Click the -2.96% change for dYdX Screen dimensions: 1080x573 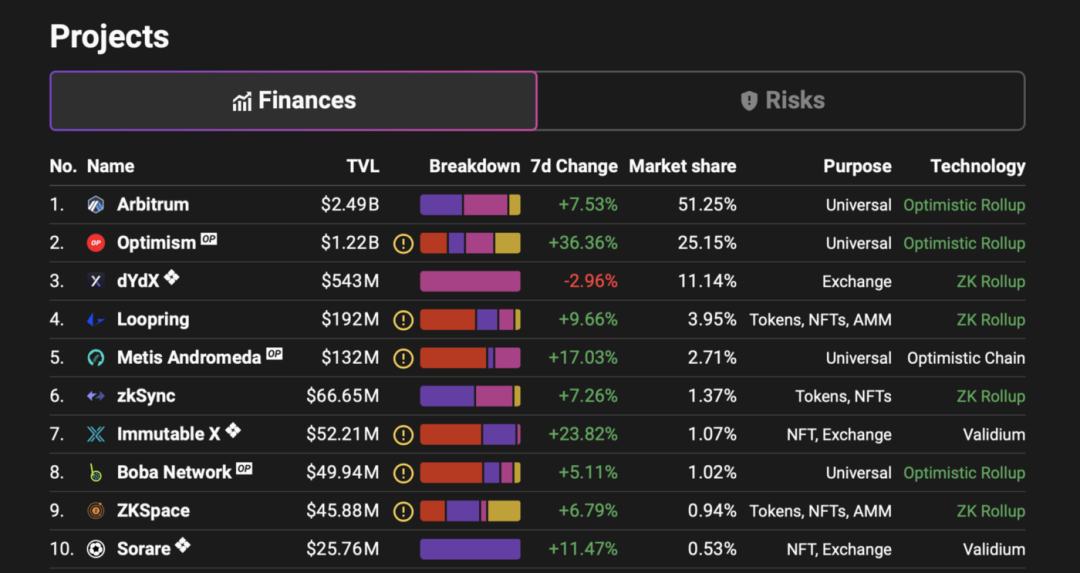591,281
